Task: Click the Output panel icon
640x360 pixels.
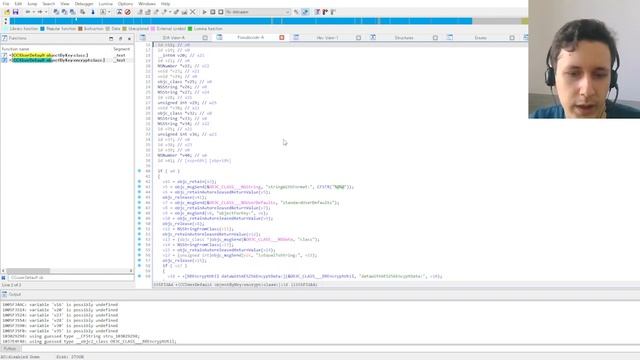Action: 4,294
